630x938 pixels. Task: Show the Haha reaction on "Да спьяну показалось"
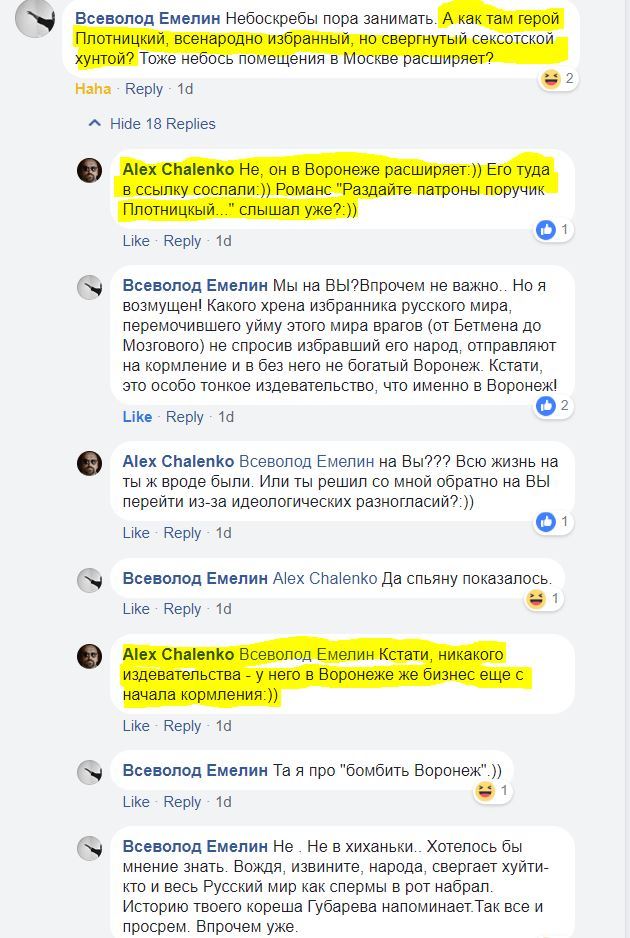pyautogui.click(x=544, y=598)
